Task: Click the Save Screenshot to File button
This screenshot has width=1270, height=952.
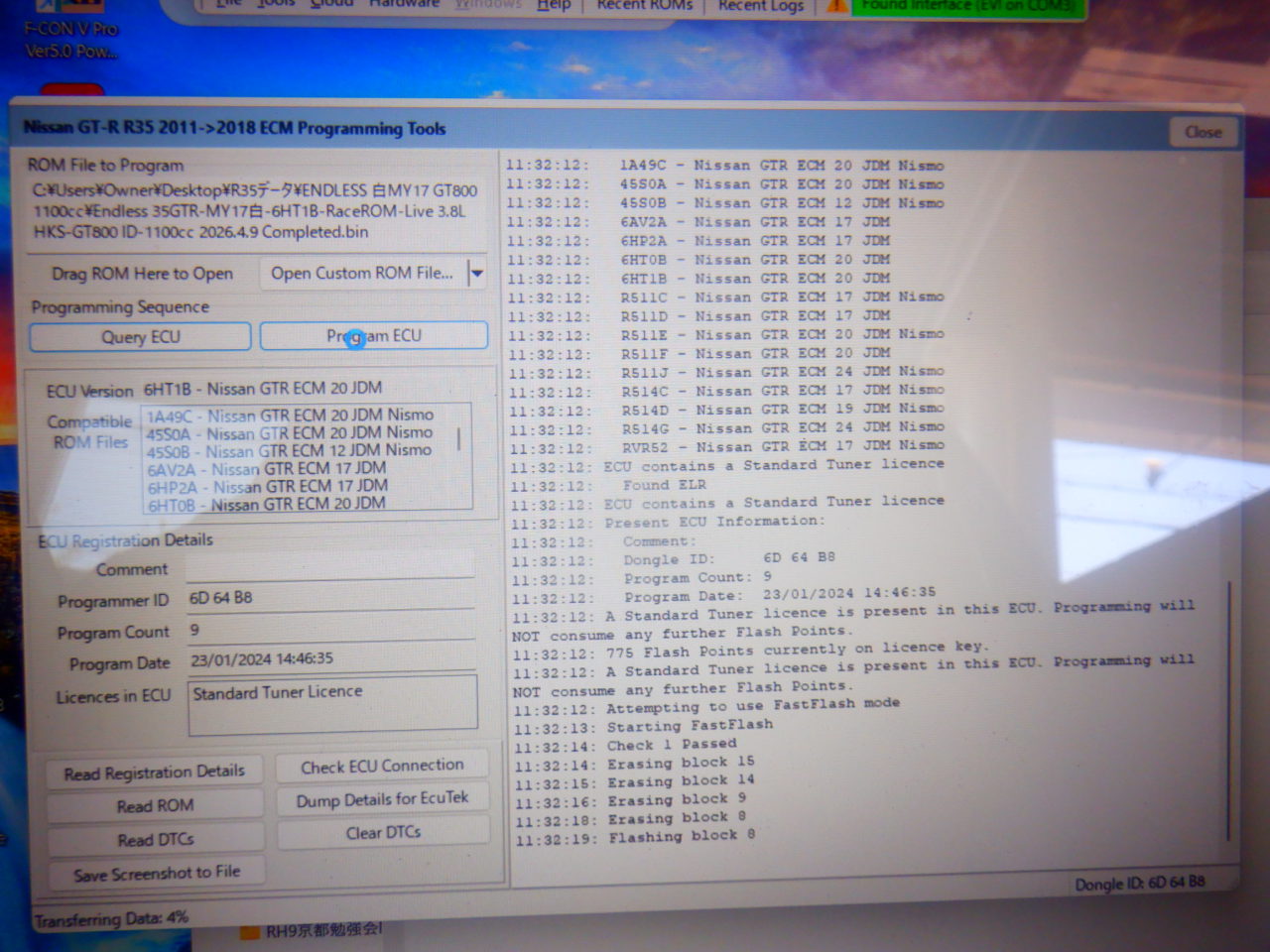Action: (156, 874)
